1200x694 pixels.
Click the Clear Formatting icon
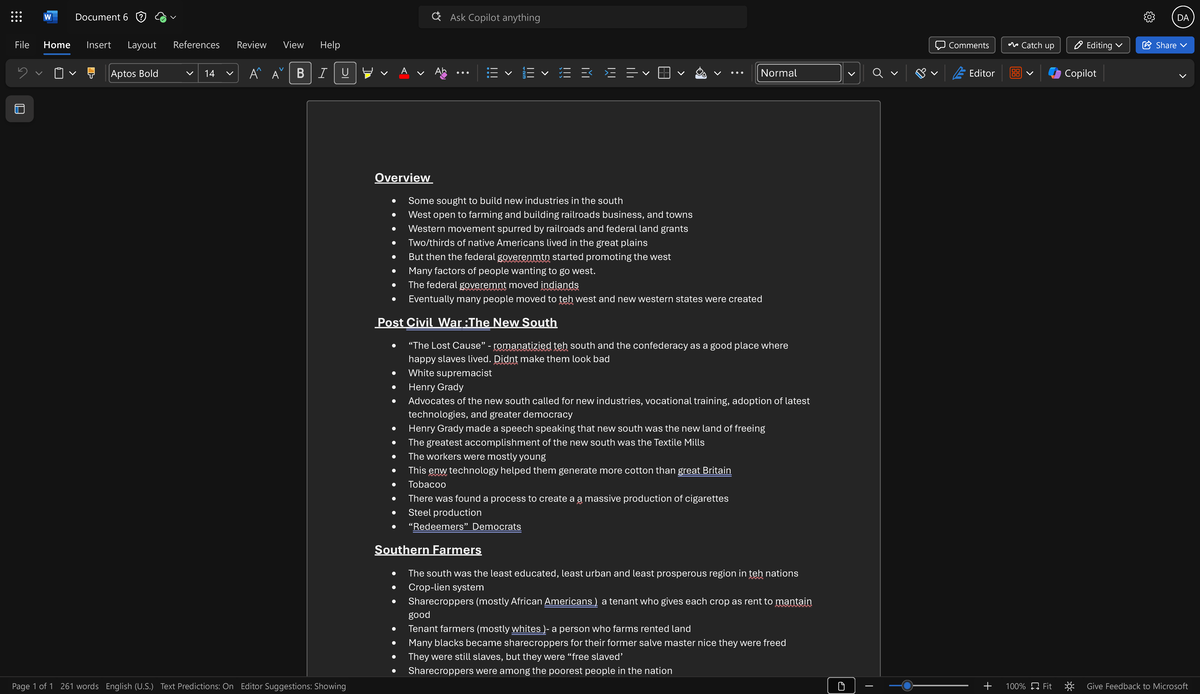coord(441,73)
